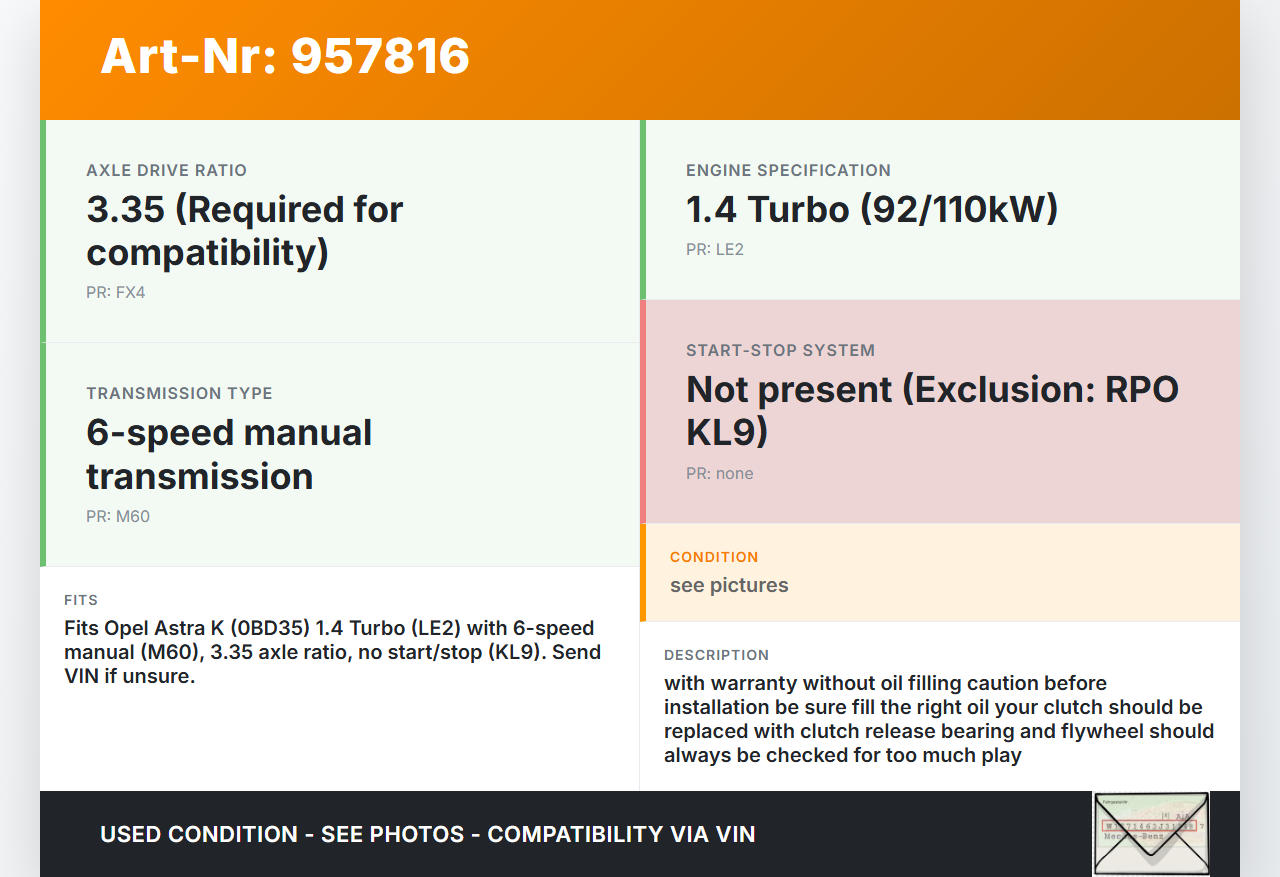The height and width of the screenshot is (877, 1280).
Task: Select the Engine Specification label
Action: (788, 170)
